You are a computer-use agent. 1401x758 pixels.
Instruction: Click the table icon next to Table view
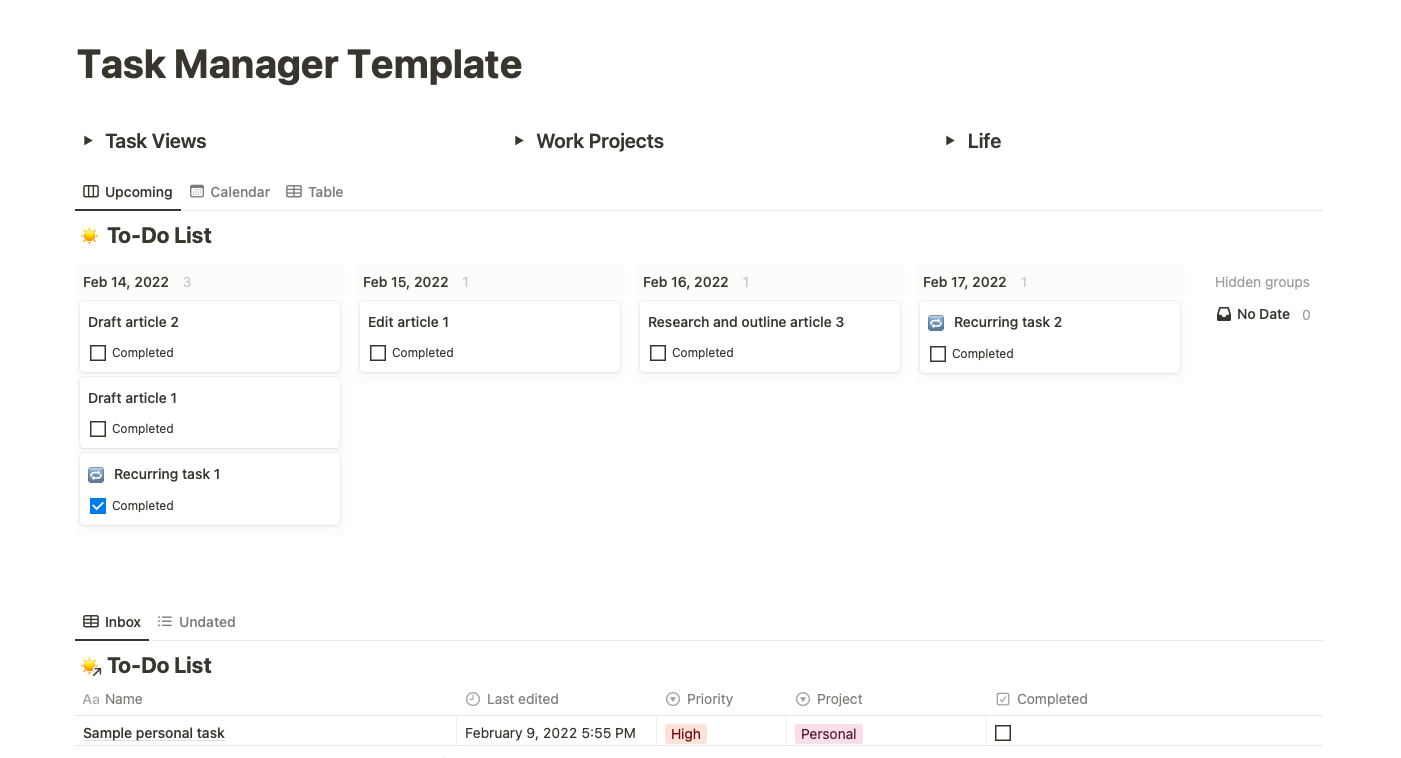(293, 191)
